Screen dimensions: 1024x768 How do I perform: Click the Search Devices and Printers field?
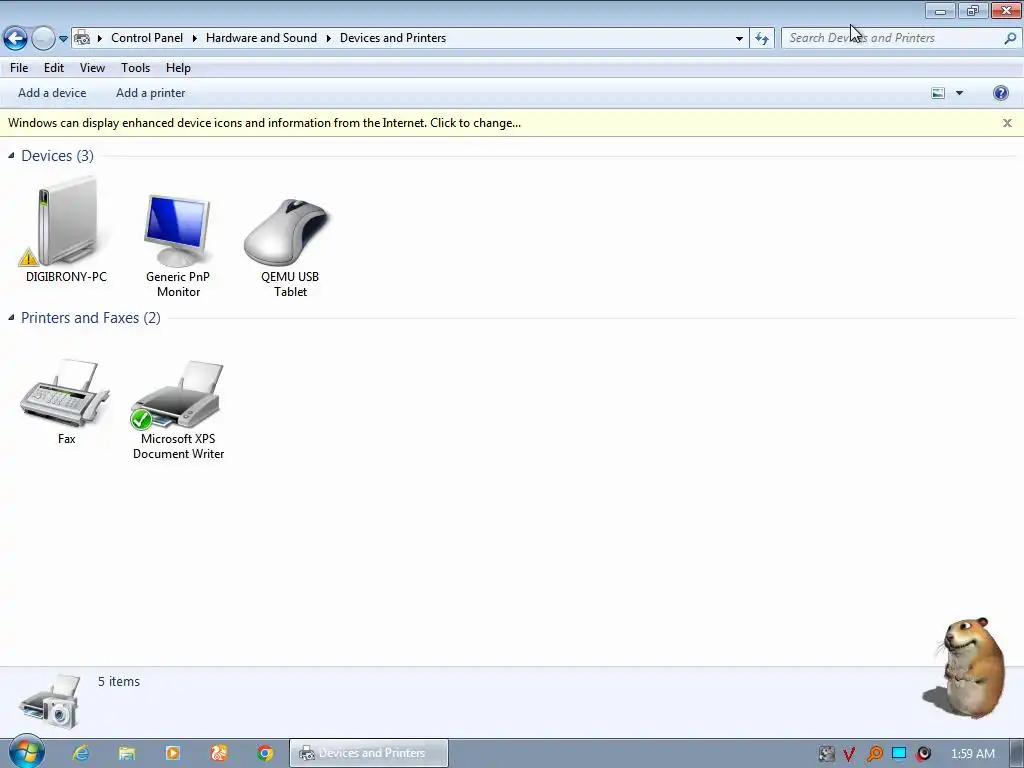pos(900,38)
